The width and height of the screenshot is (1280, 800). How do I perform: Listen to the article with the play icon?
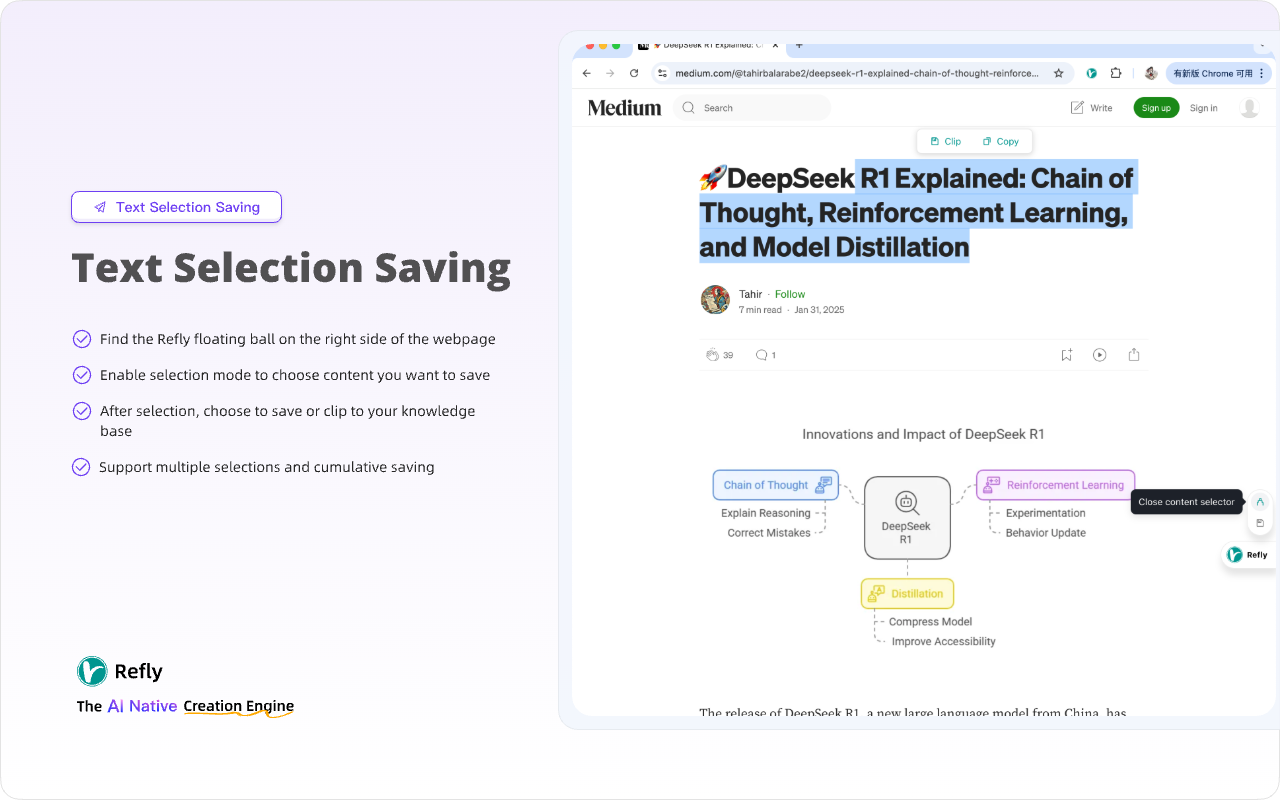(x=1100, y=355)
